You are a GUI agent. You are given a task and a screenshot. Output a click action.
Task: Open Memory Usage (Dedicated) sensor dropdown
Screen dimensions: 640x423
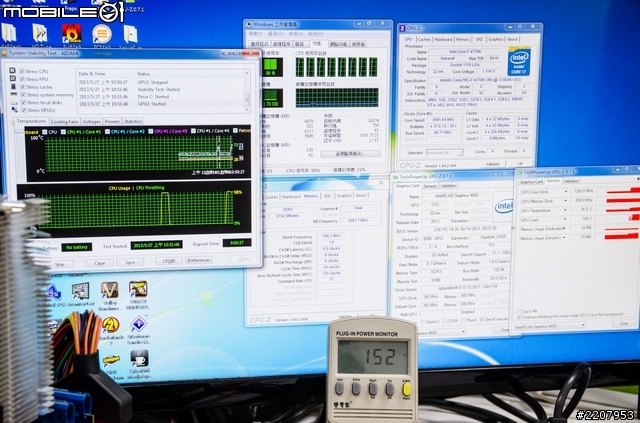(566, 229)
